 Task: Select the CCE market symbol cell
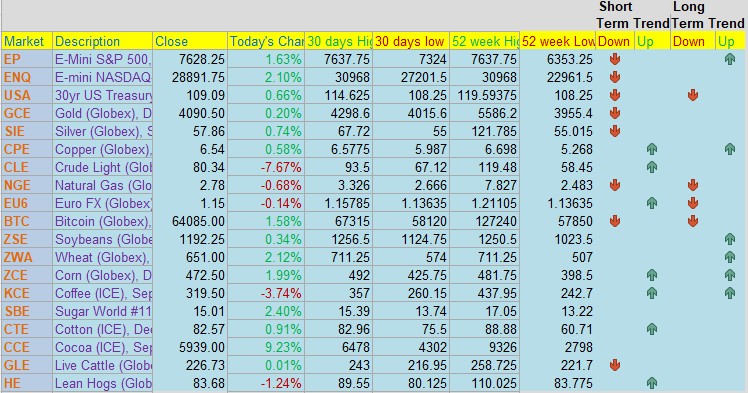click(27, 347)
